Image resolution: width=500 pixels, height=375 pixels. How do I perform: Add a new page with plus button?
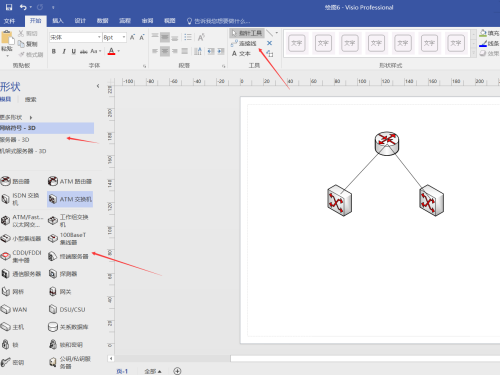pyautogui.click(x=177, y=371)
